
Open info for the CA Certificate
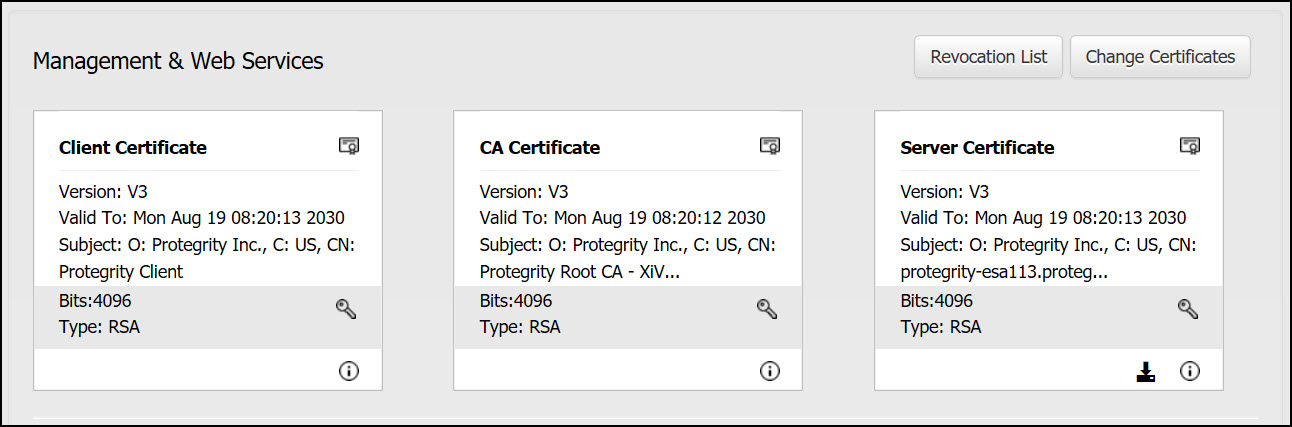[x=769, y=371]
